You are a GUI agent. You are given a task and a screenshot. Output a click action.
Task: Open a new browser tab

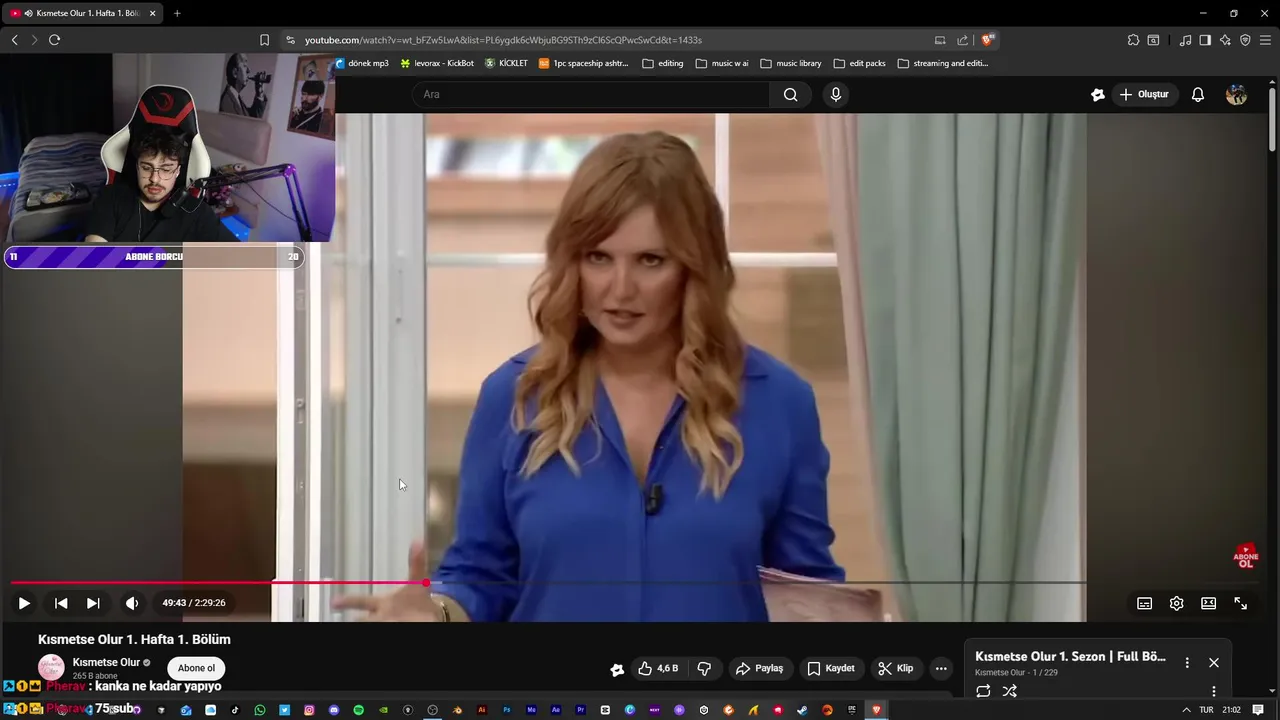point(177,13)
